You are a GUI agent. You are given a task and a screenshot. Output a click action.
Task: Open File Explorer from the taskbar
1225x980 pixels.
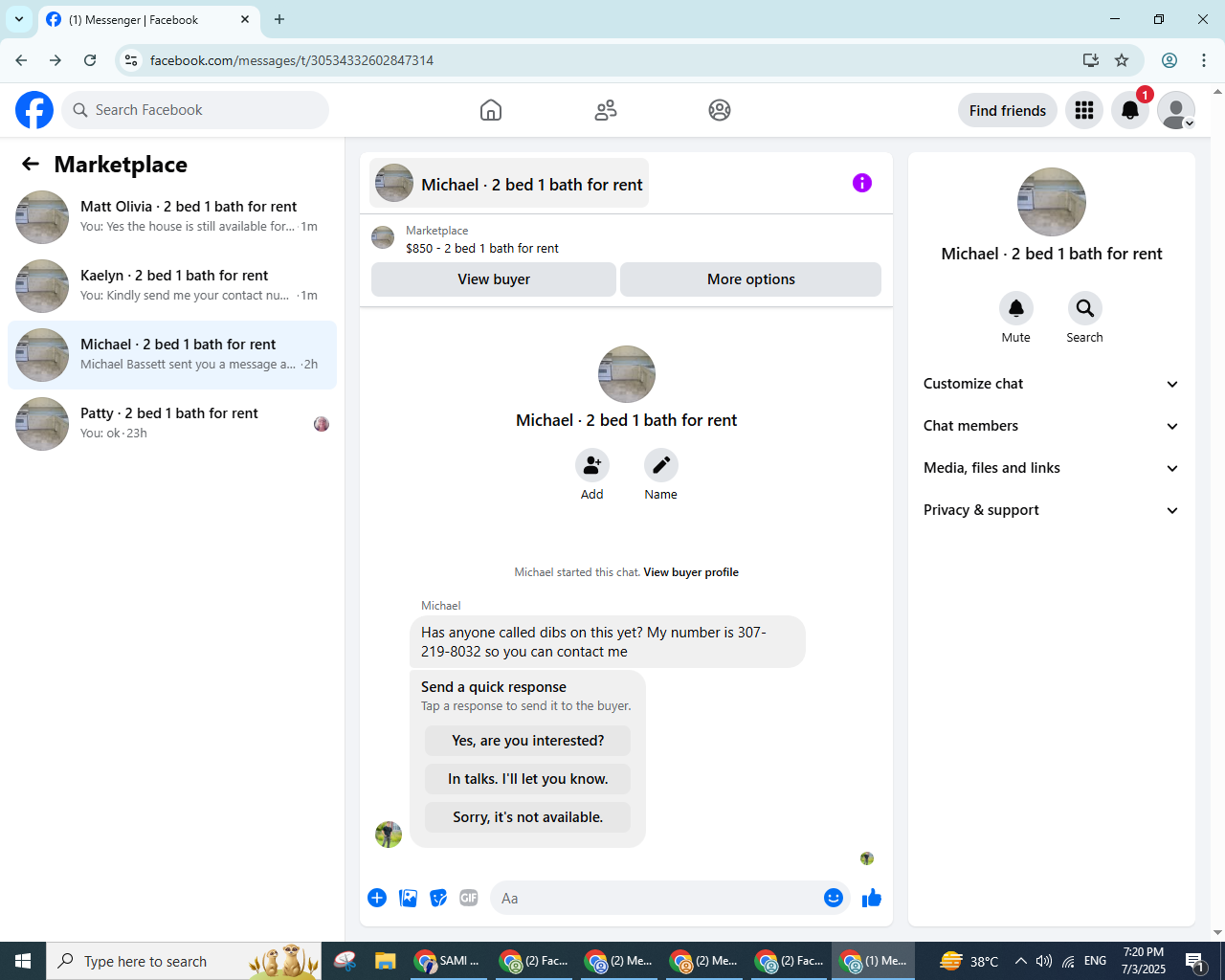(x=385, y=961)
